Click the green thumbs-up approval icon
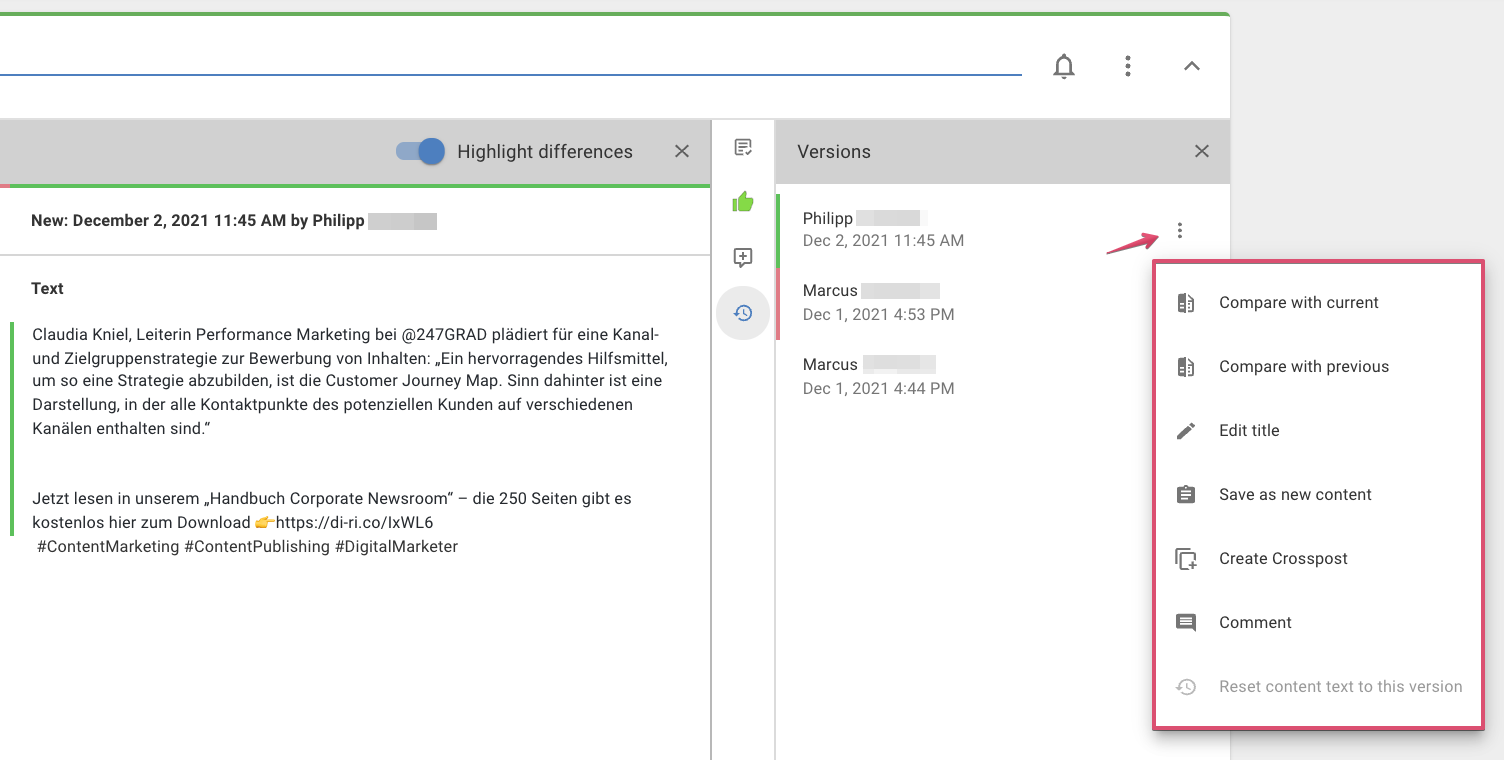 coord(743,202)
